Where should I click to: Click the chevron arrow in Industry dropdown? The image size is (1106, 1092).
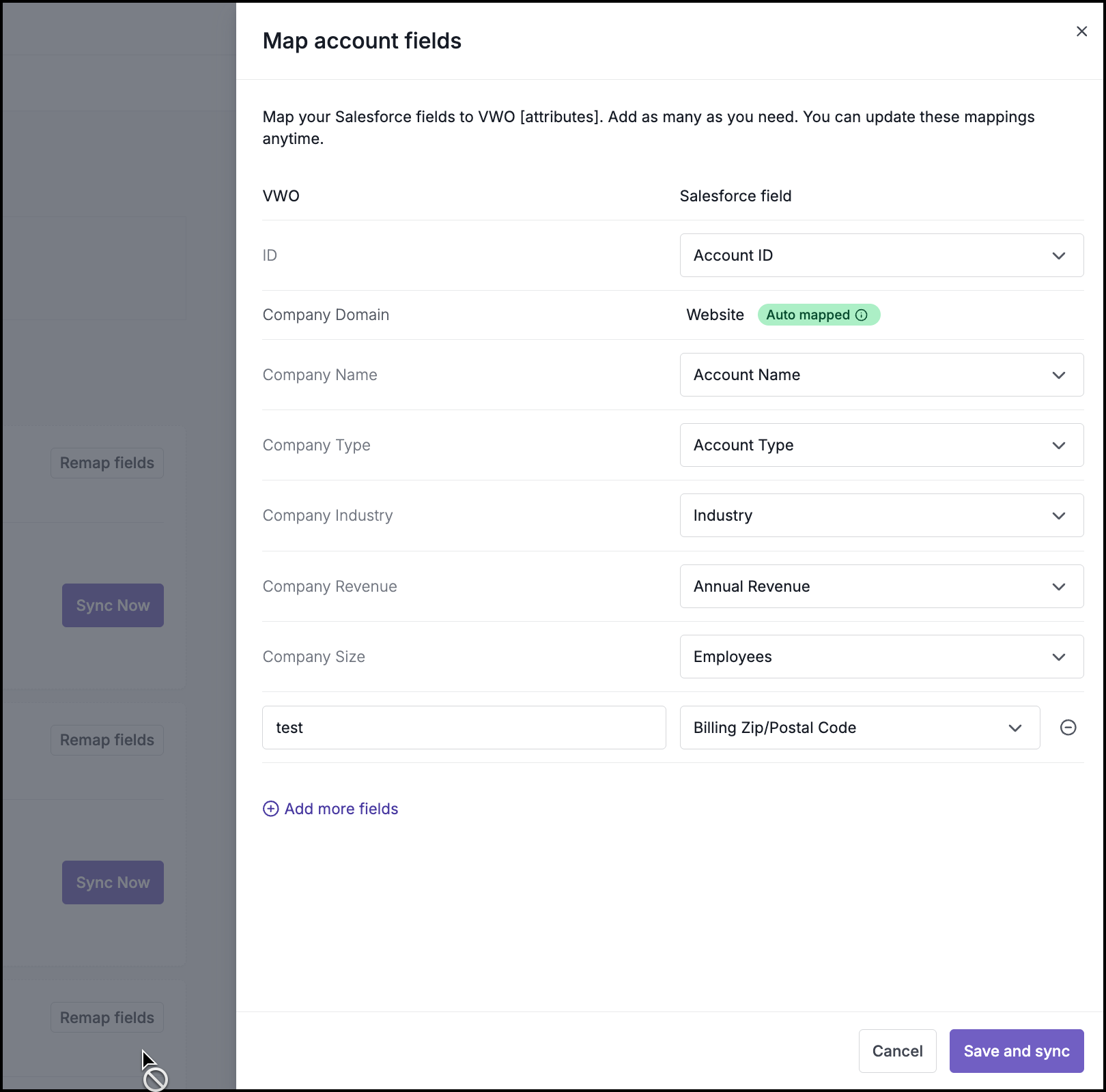point(1058,516)
